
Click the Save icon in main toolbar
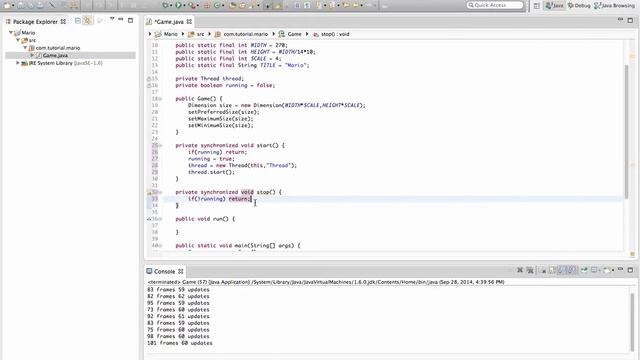[20, 5]
